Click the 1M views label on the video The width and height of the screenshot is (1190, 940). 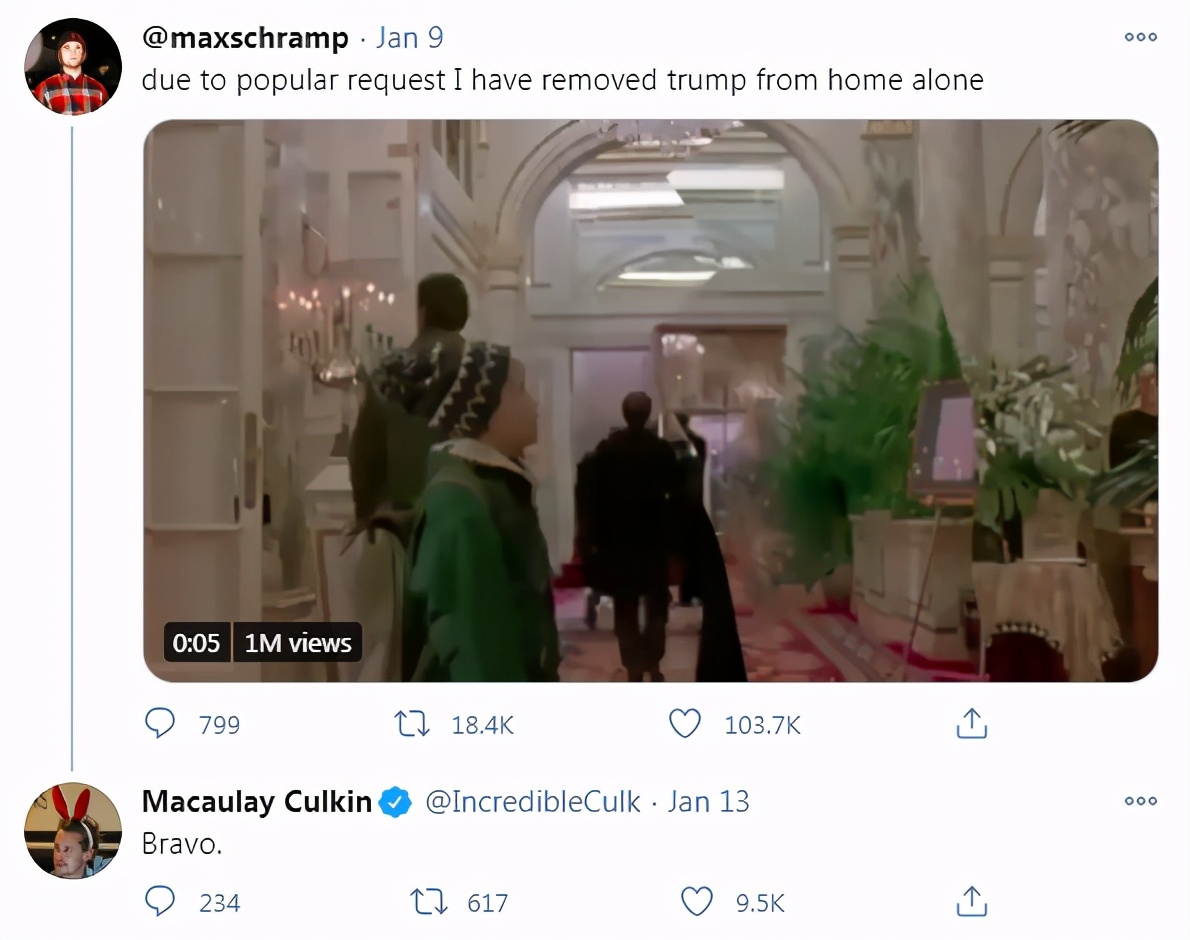[298, 643]
